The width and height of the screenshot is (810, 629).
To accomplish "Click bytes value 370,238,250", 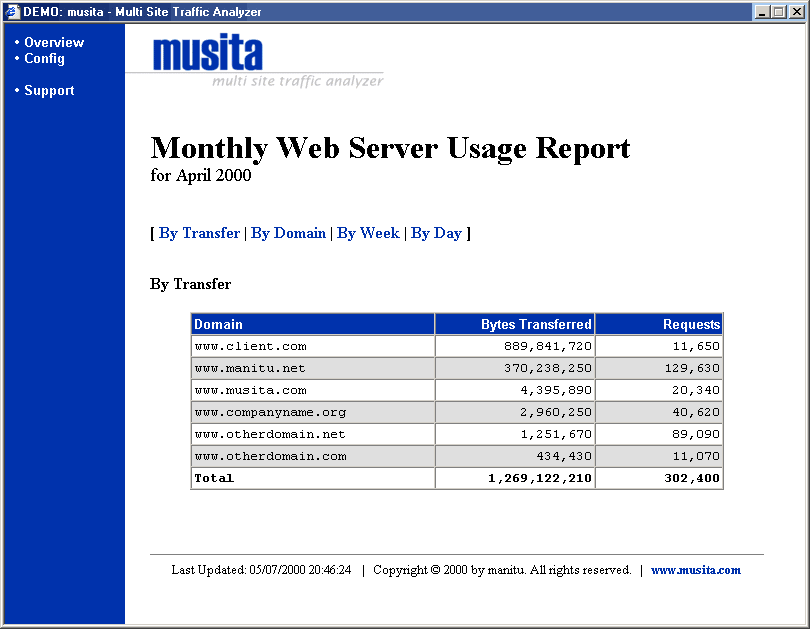I will pos(548,368).
